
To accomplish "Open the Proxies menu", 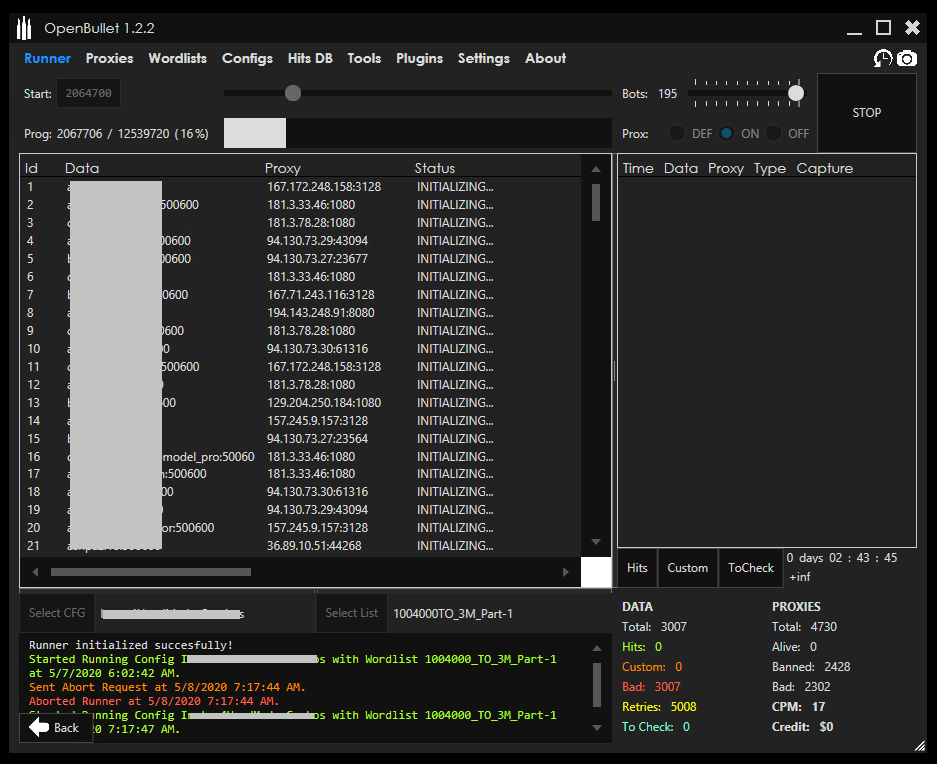I will click(x=109, y=59).
